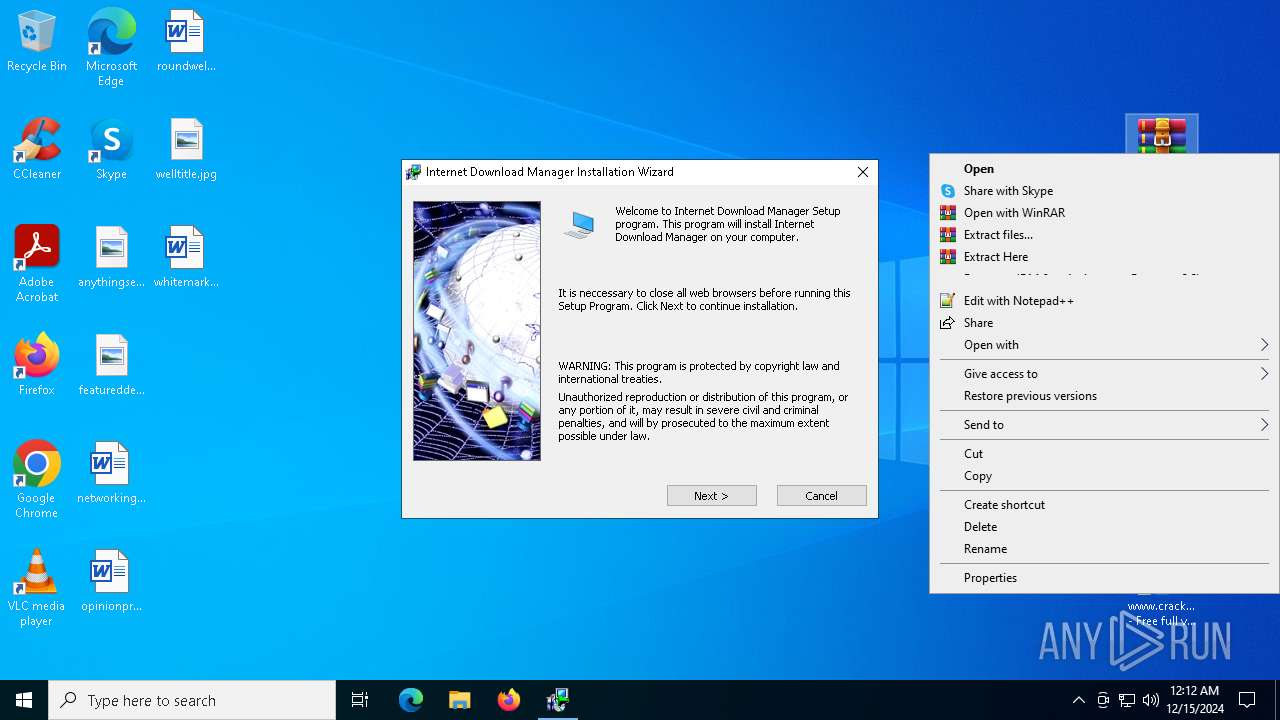Select the networking... Word document
The image size is (1280, 720).
(x=111, y=474)
